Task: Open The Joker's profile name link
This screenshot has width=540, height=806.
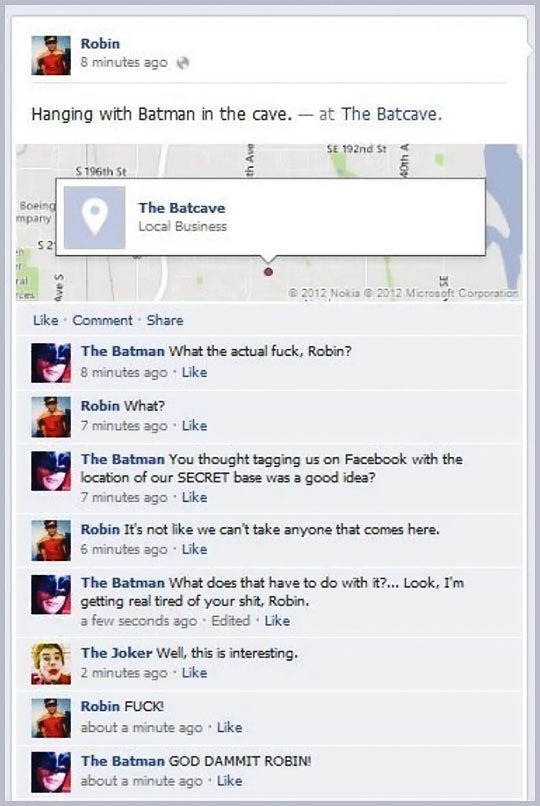Action: [116, 653]
